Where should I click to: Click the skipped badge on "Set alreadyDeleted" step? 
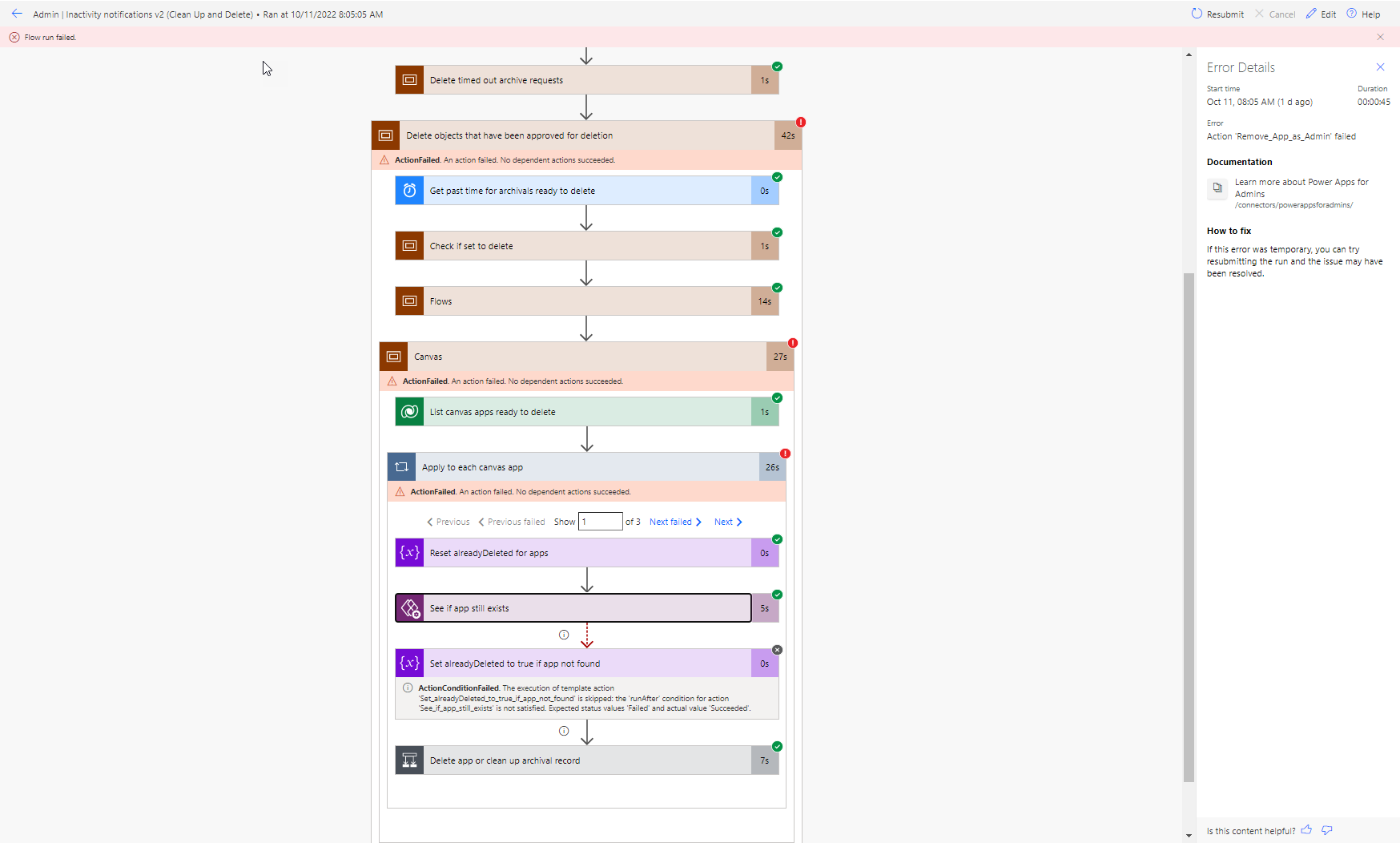pyautogui.click(x=778, y=650)
